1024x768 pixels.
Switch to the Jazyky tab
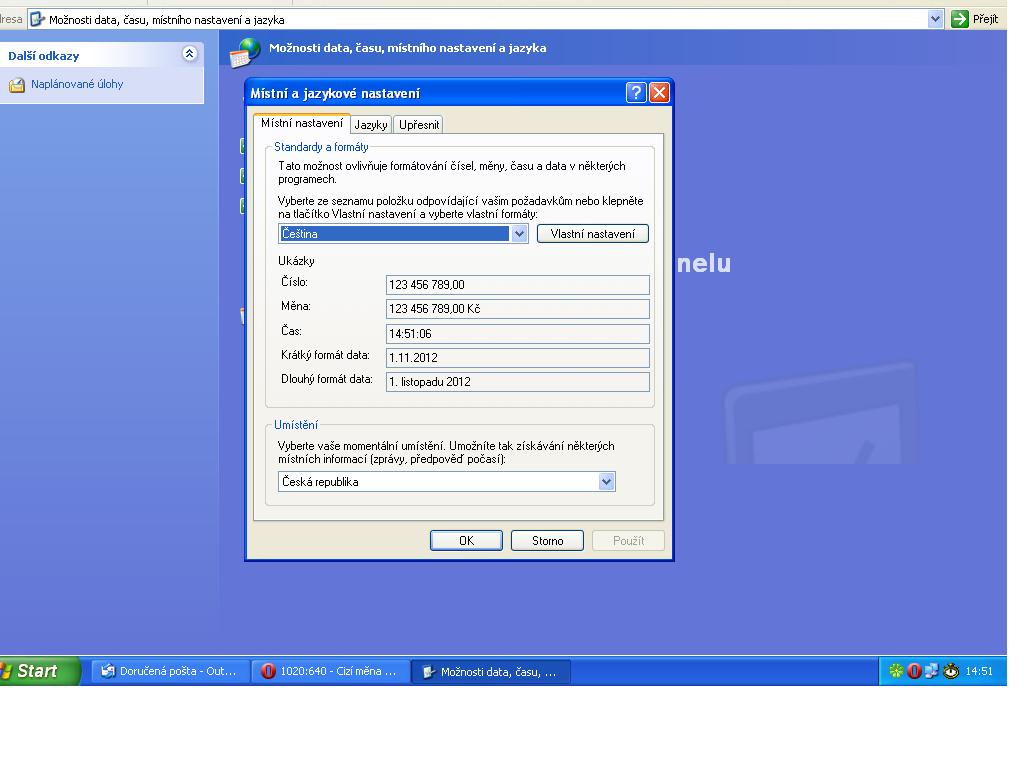point(370,125)
